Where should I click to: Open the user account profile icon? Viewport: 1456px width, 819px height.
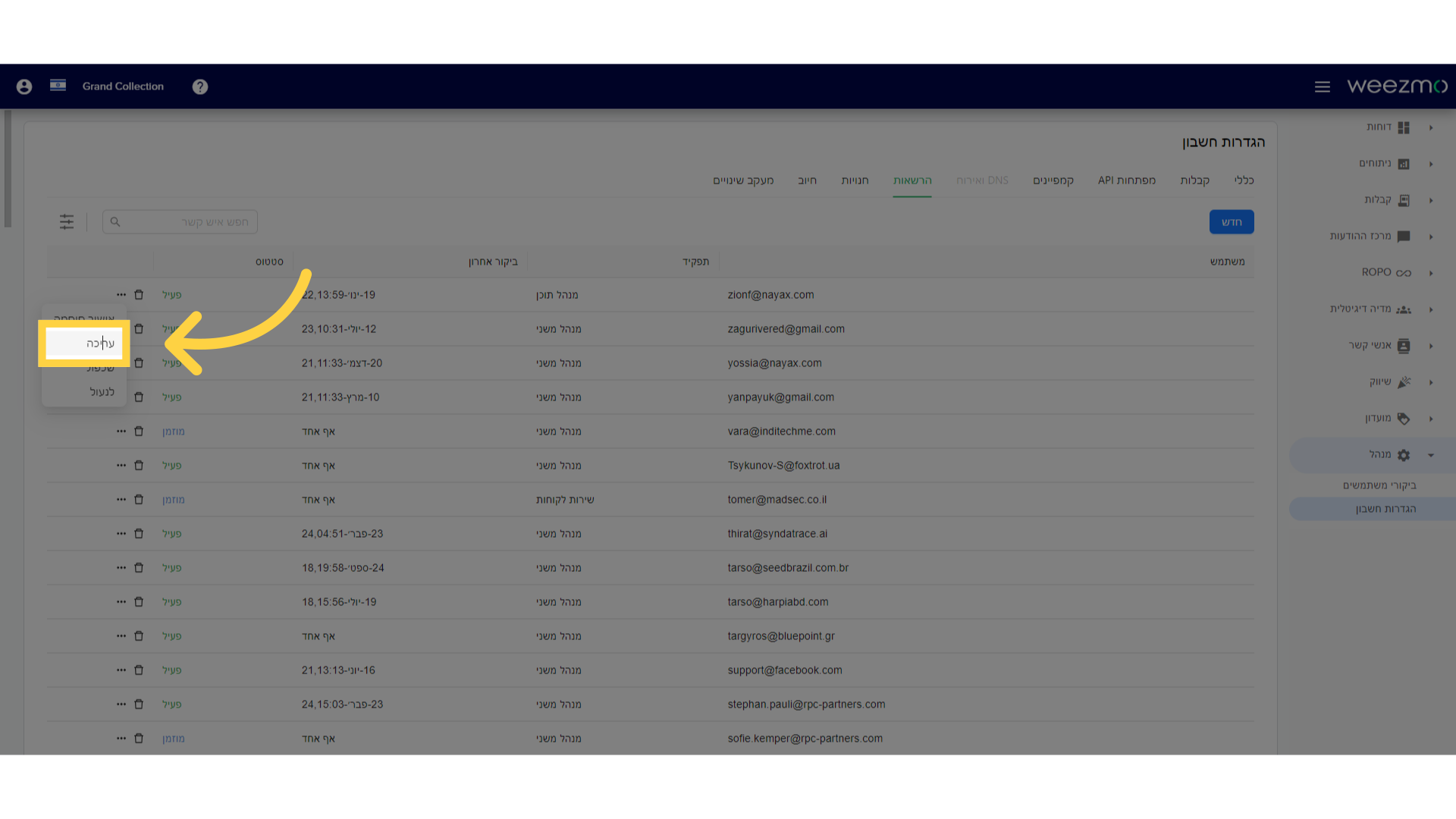point(24,86)
